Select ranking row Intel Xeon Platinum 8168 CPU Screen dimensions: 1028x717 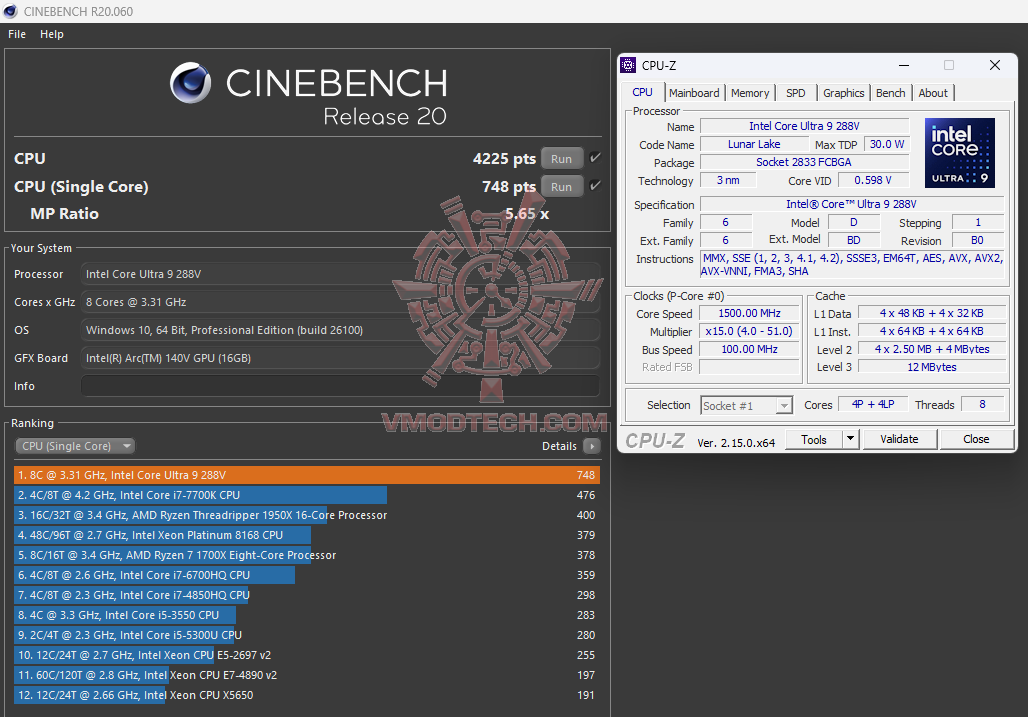click(x=306, y=535)
